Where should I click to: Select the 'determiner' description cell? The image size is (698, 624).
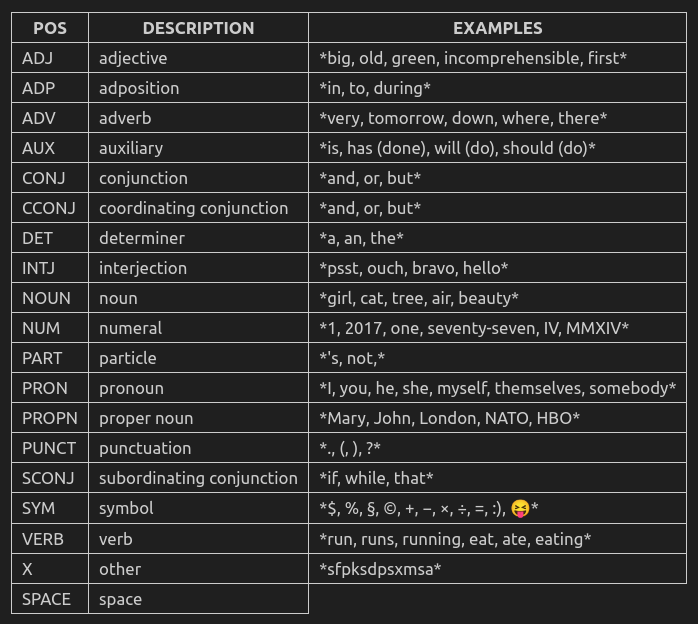tap(141, 238)
